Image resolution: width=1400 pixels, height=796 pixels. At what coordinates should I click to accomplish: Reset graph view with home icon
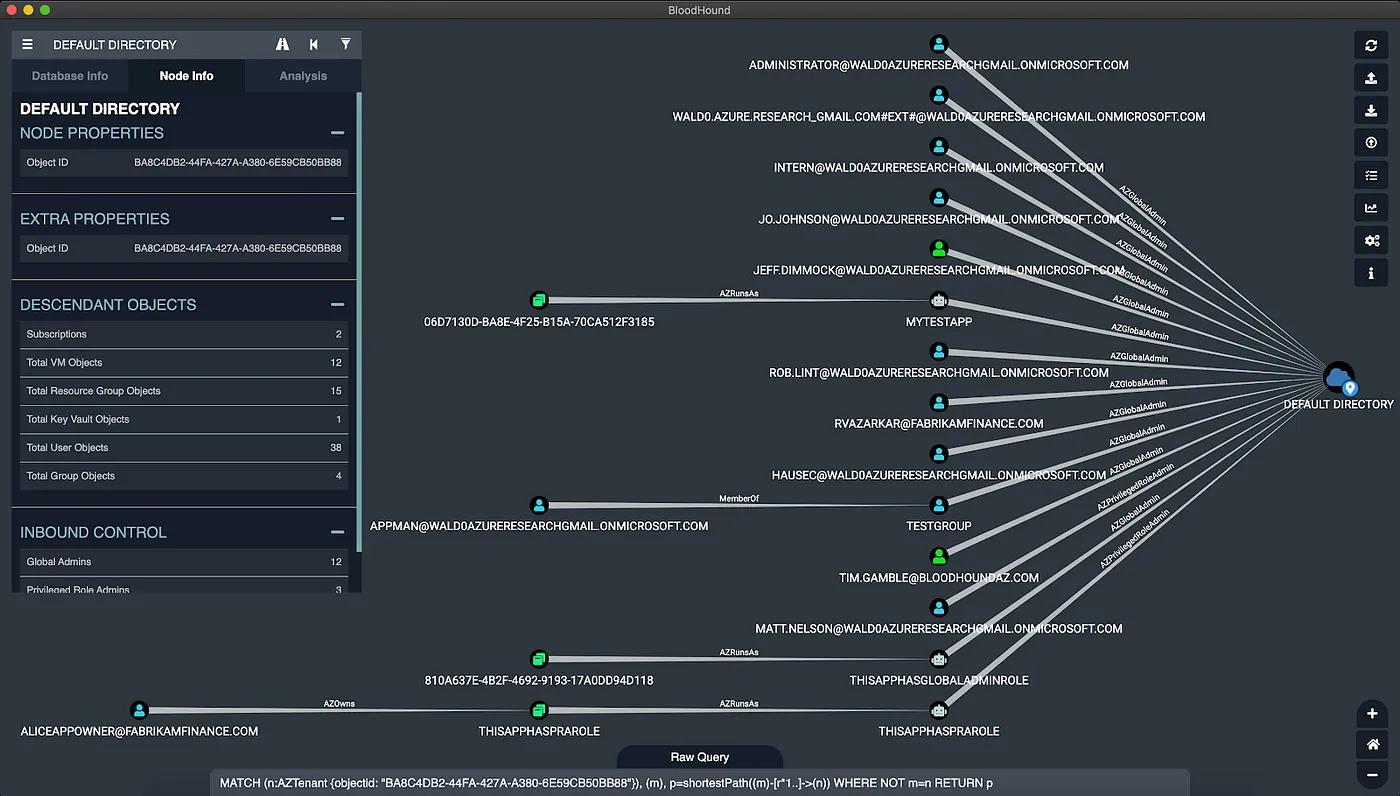1373,744
